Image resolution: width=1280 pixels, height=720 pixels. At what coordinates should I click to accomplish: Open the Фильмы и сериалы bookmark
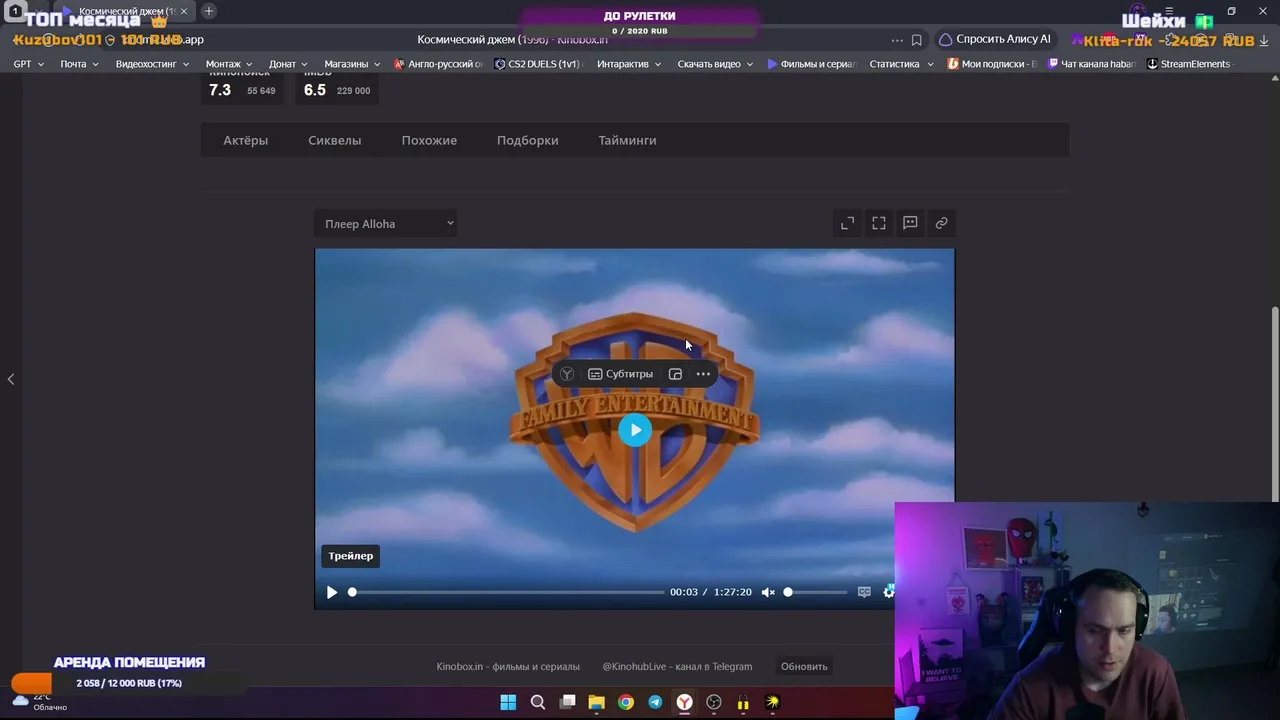tap(812, 64)
